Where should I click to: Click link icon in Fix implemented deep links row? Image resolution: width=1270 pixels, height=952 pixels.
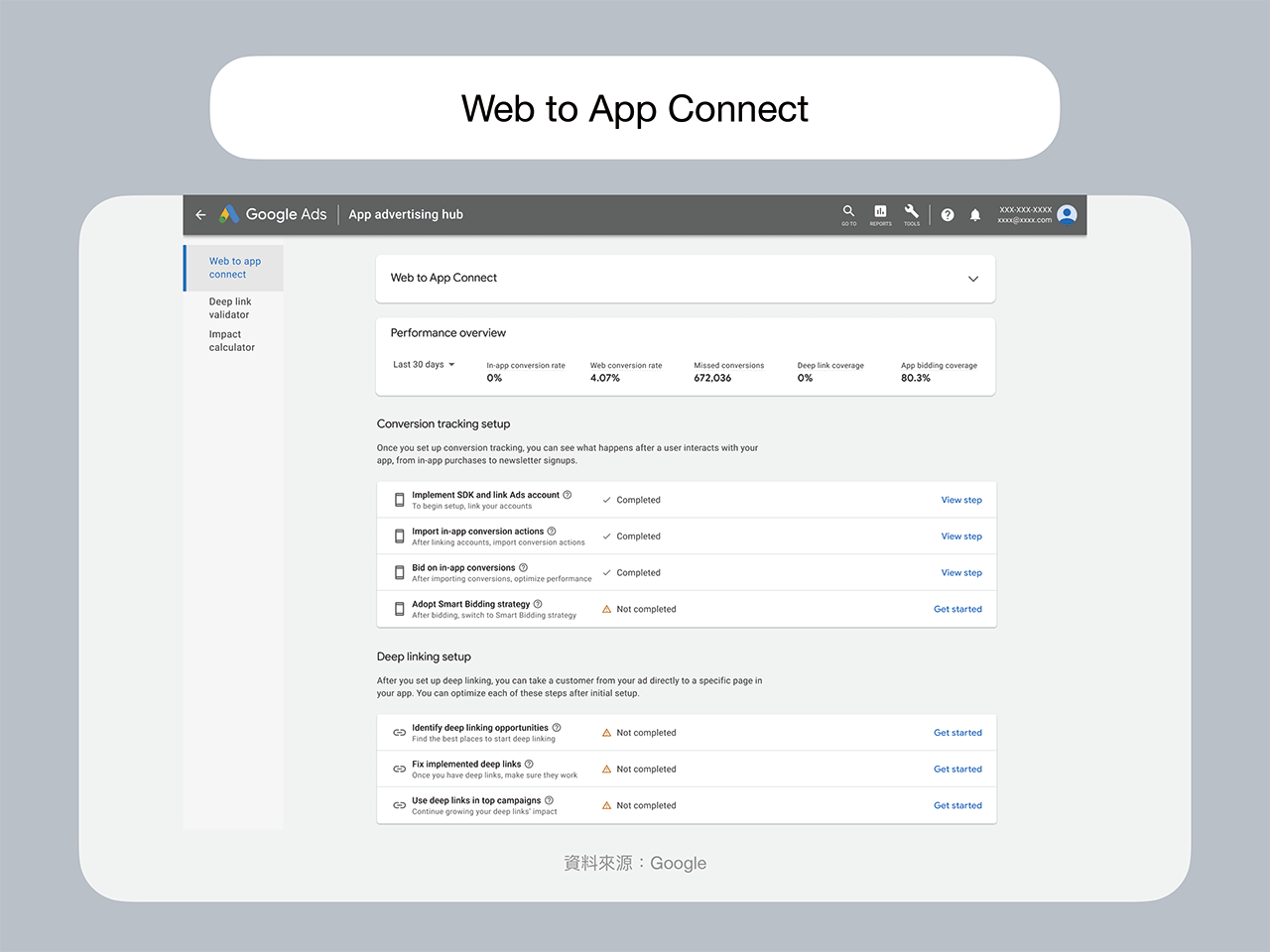(399, 770)
